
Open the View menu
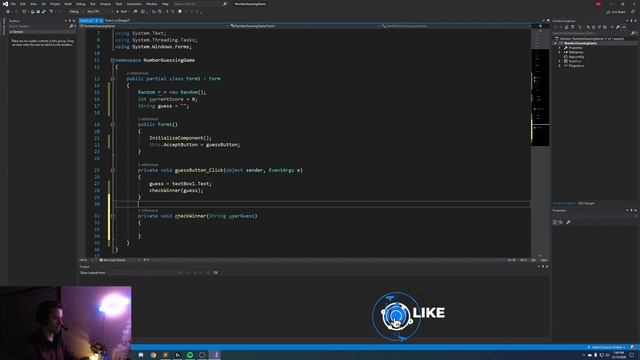pos(33,4)
